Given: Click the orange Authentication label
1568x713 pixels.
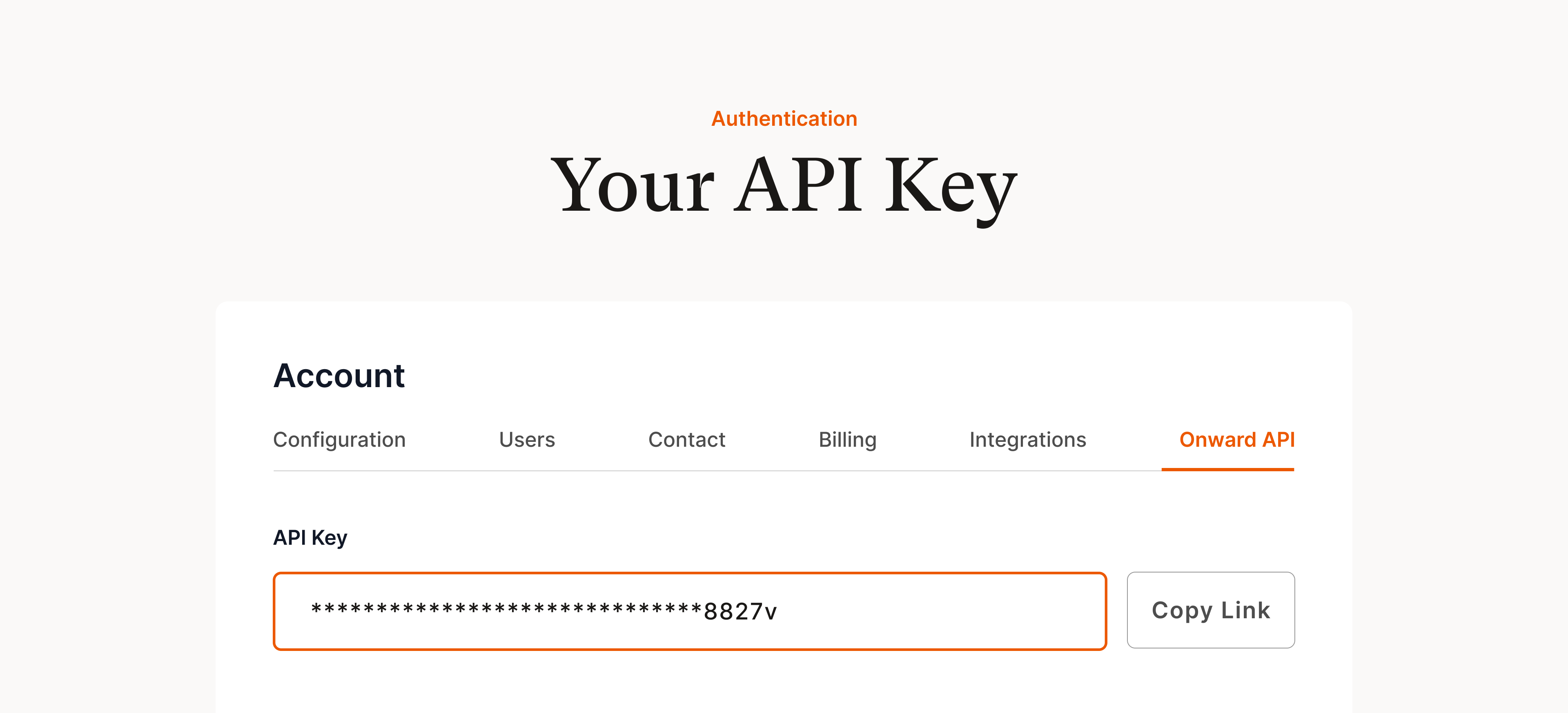Looking at the screenshot, I should [784, 119].
